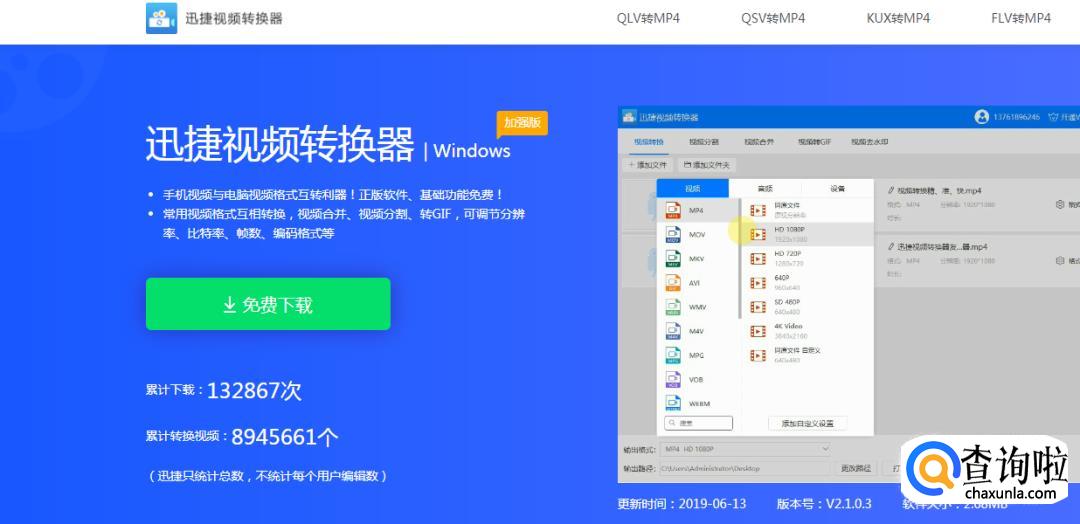1080x524 pixels.
Task: Open the QSV转MP4 navigation link
Action: [x=773, y=19]
